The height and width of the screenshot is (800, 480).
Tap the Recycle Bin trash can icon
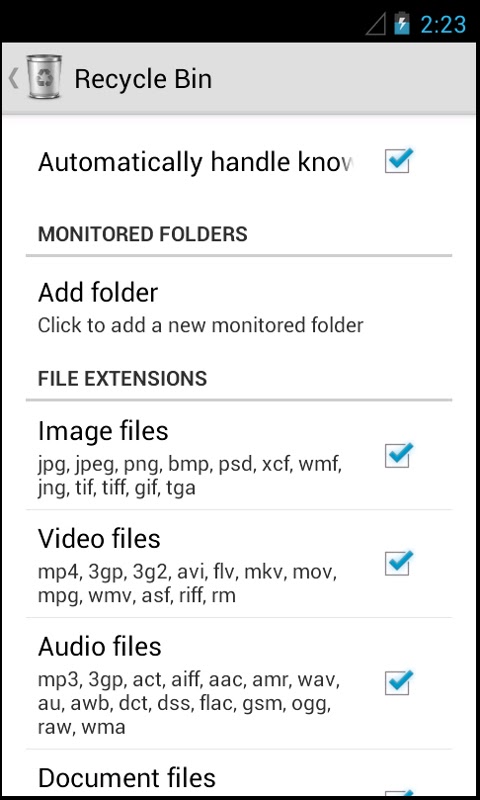click(45, 77)
